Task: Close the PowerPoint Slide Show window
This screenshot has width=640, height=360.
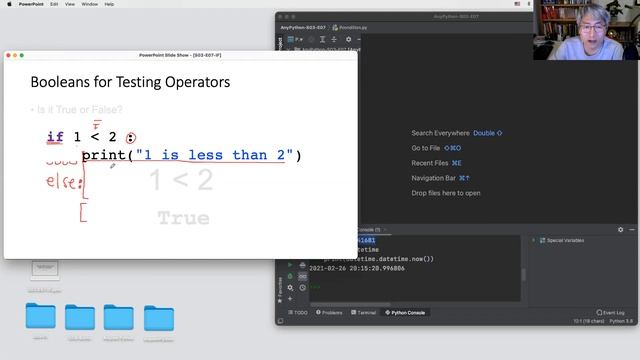Action: (8, 55)
